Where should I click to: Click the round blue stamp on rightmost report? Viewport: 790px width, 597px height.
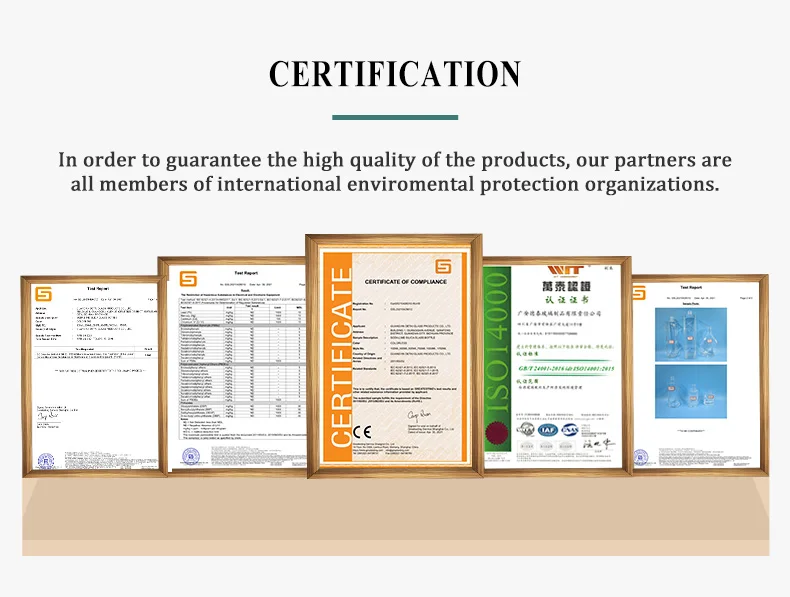641,457
